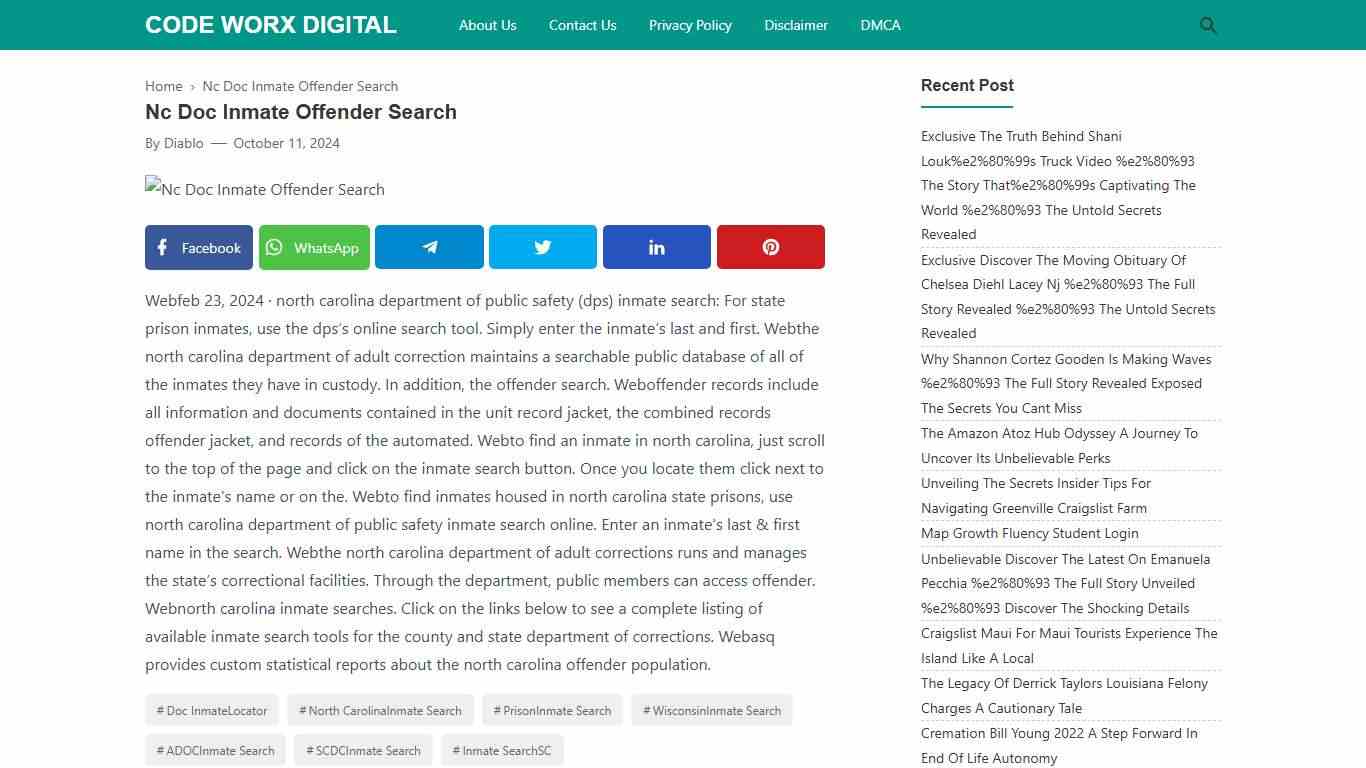Open the Contact Us page
Image resolution: width=1366 pixels, height=768 pixels.
point(582,25)
